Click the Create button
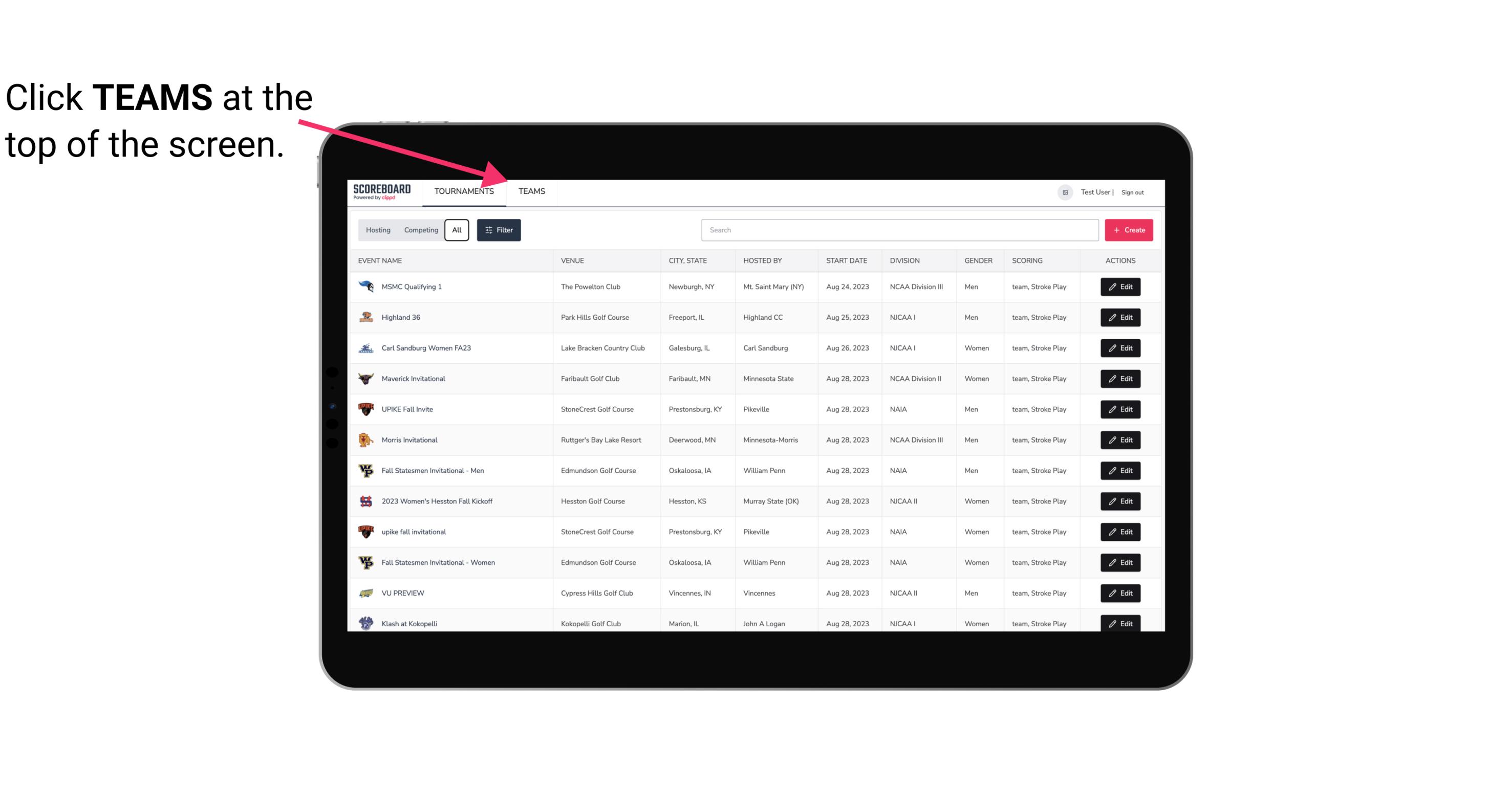 pos(1129,229)
